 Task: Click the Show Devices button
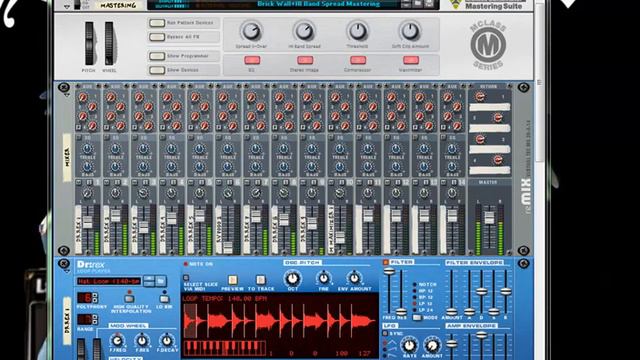tap(157, 70)
